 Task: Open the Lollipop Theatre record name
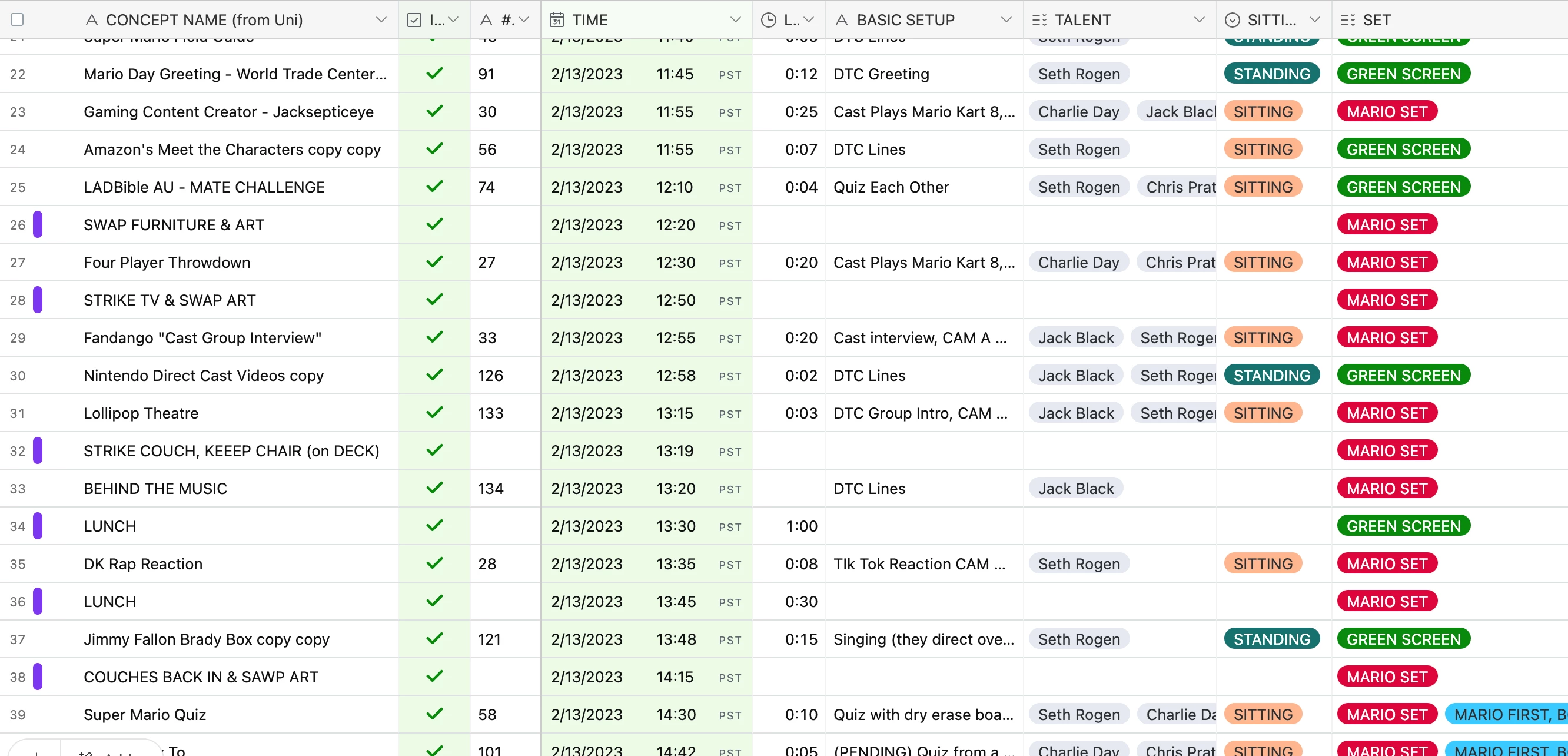[141, 413]
